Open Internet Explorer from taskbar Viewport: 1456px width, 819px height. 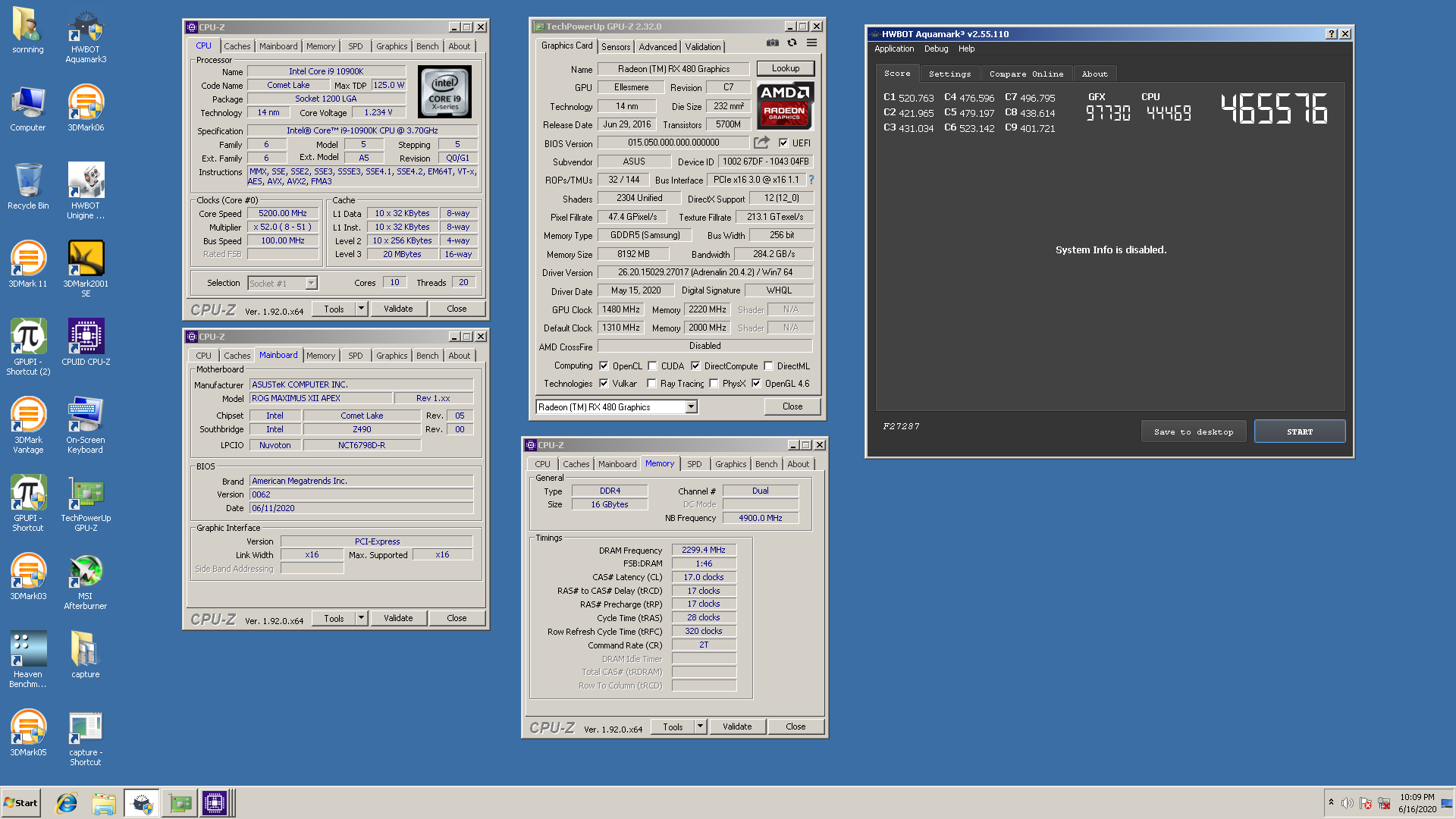[x=67, y=803]
